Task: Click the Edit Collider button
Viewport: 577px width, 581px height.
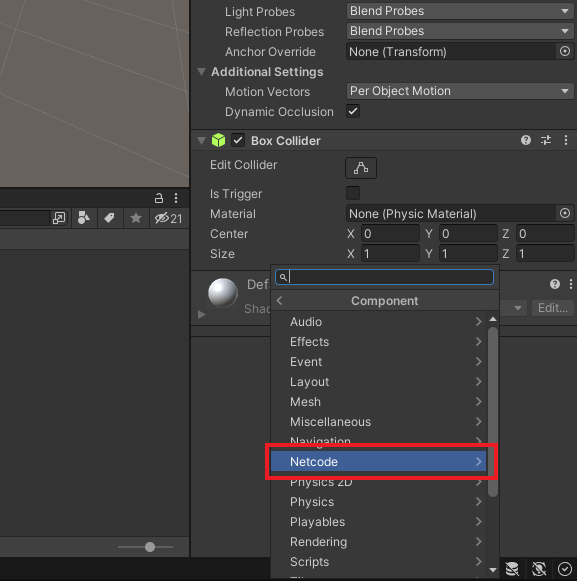Action: [x=361, y=168]
